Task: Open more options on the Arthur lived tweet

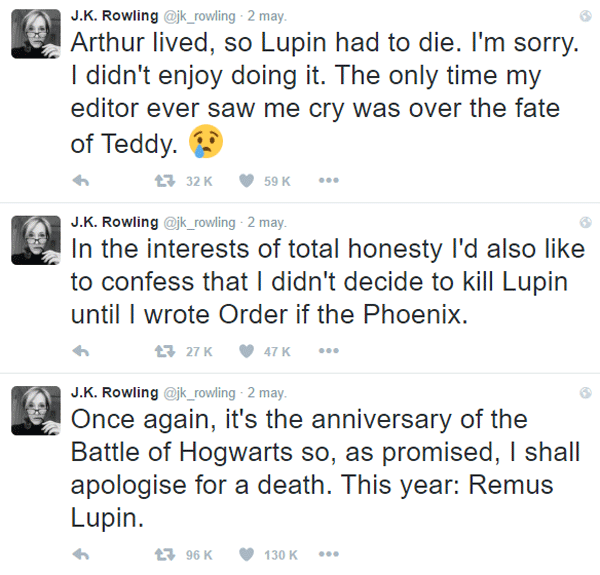Action: click(330, 181)
